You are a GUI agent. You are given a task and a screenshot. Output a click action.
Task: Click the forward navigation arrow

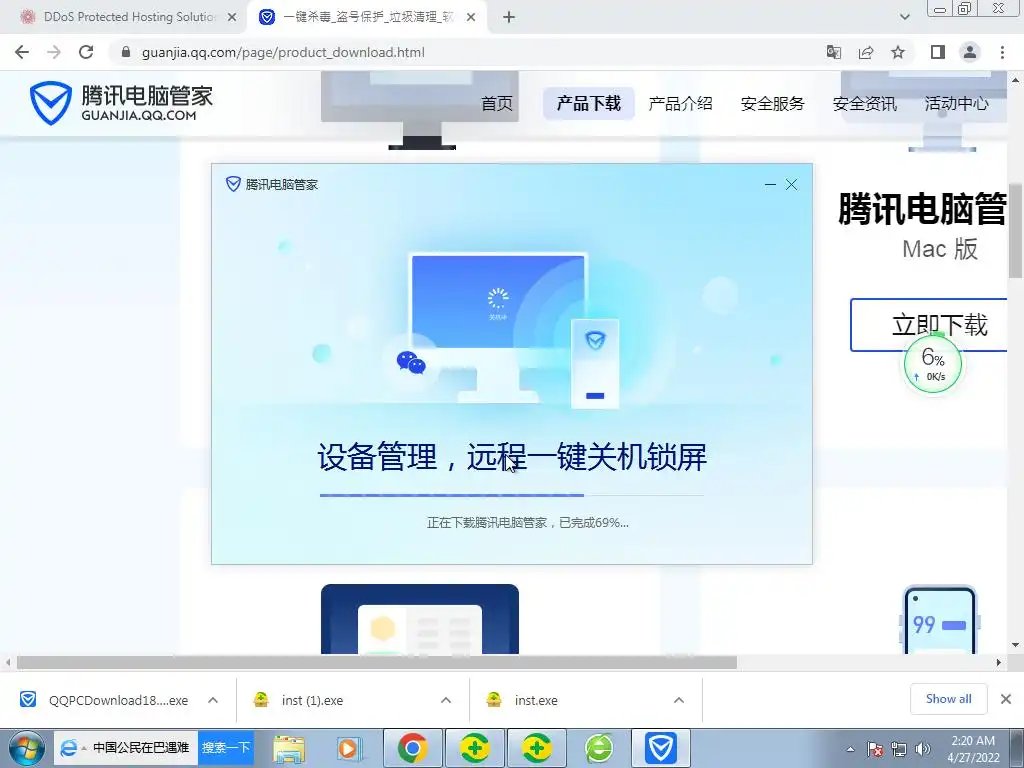[x=54, y=52]
